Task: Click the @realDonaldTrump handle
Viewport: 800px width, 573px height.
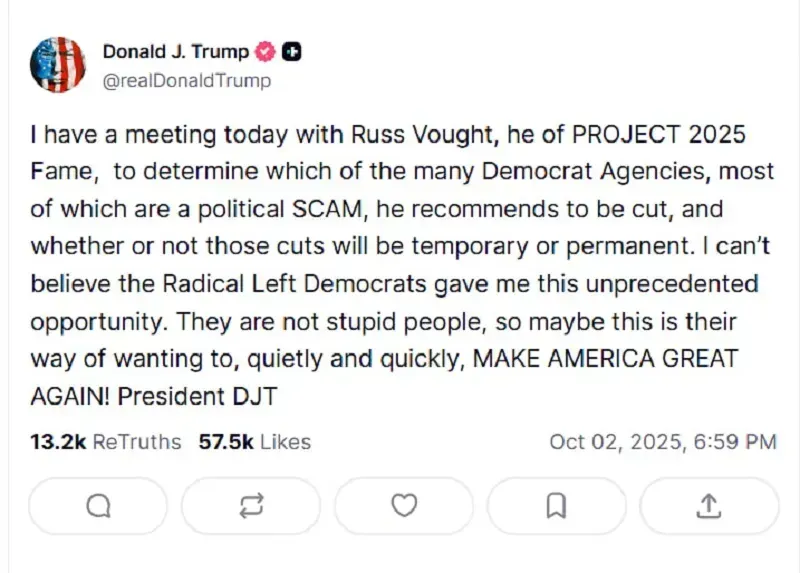Action: pos(187,80)
